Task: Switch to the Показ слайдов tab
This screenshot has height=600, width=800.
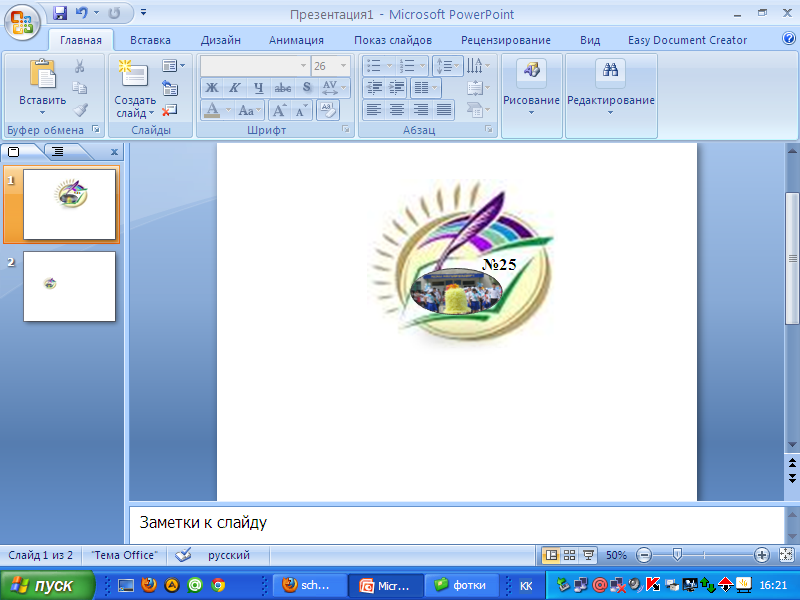Action: (x=393, y=40)
